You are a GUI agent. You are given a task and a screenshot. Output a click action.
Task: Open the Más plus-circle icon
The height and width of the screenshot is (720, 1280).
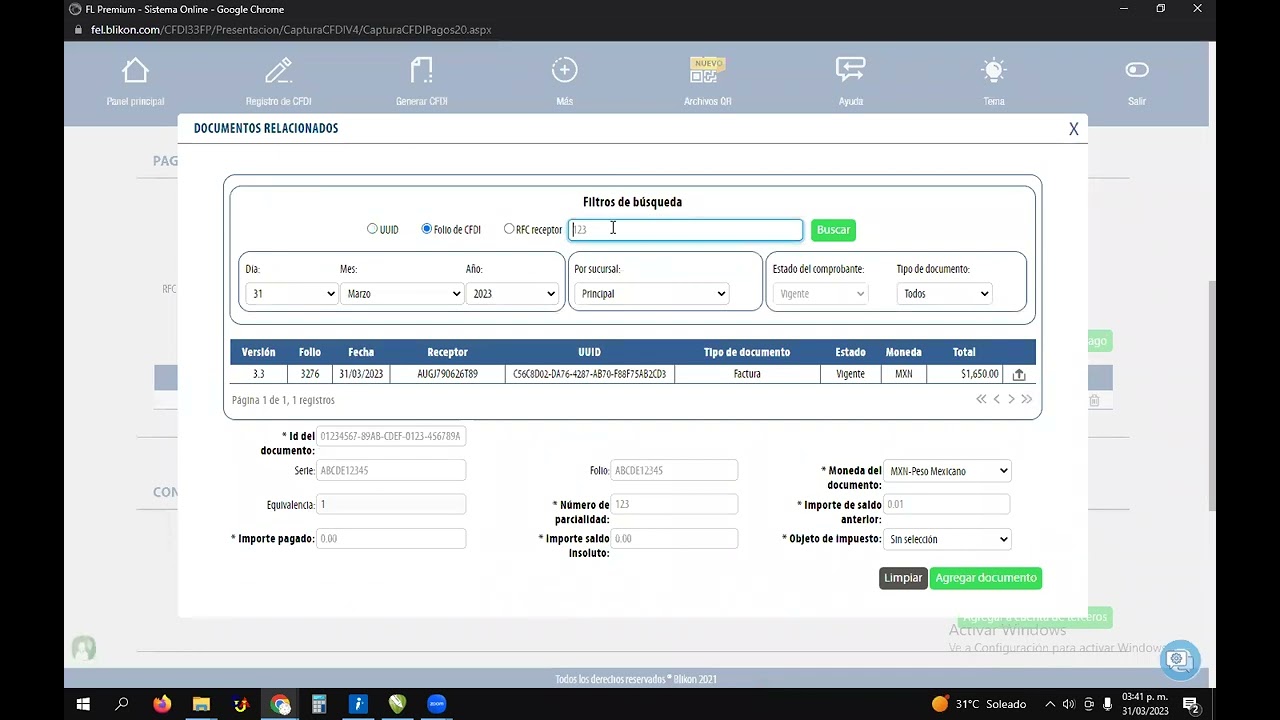point(564,70)
